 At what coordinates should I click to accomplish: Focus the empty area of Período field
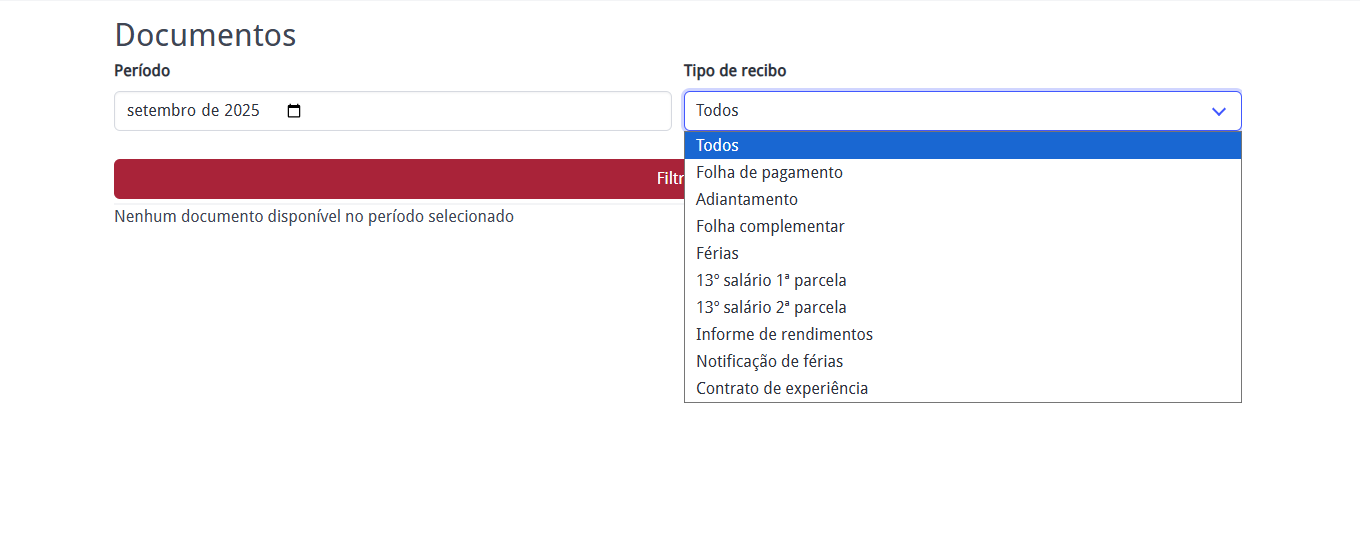(480, 111)
